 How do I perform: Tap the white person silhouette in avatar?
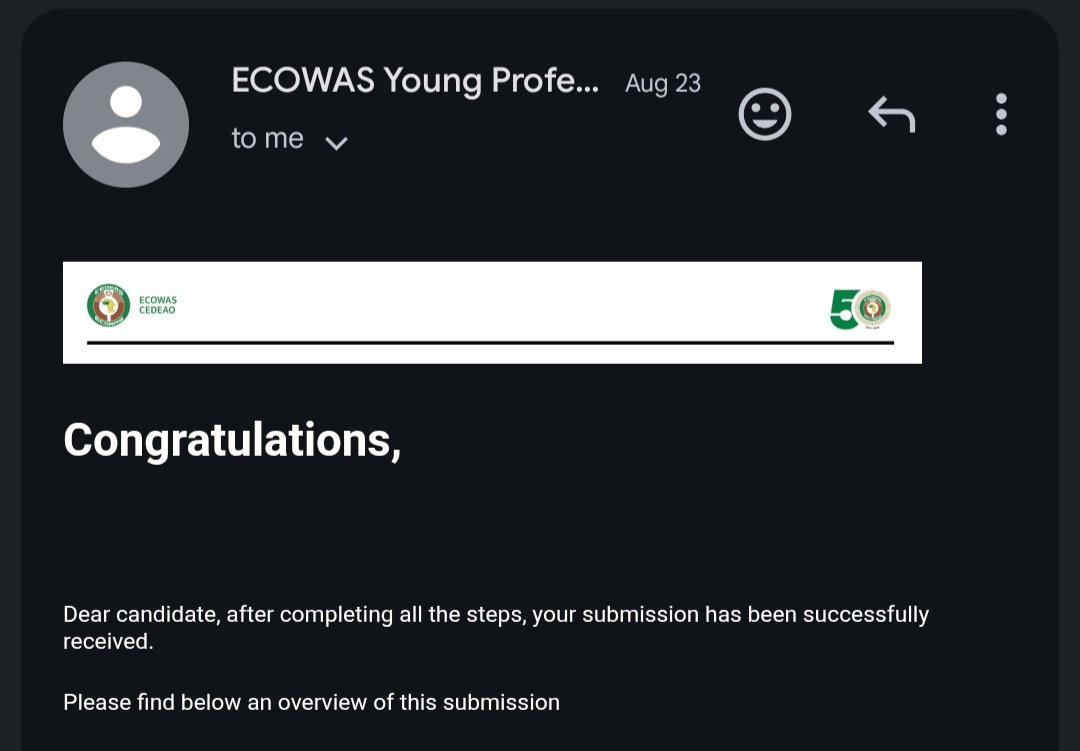click(126, 125)
